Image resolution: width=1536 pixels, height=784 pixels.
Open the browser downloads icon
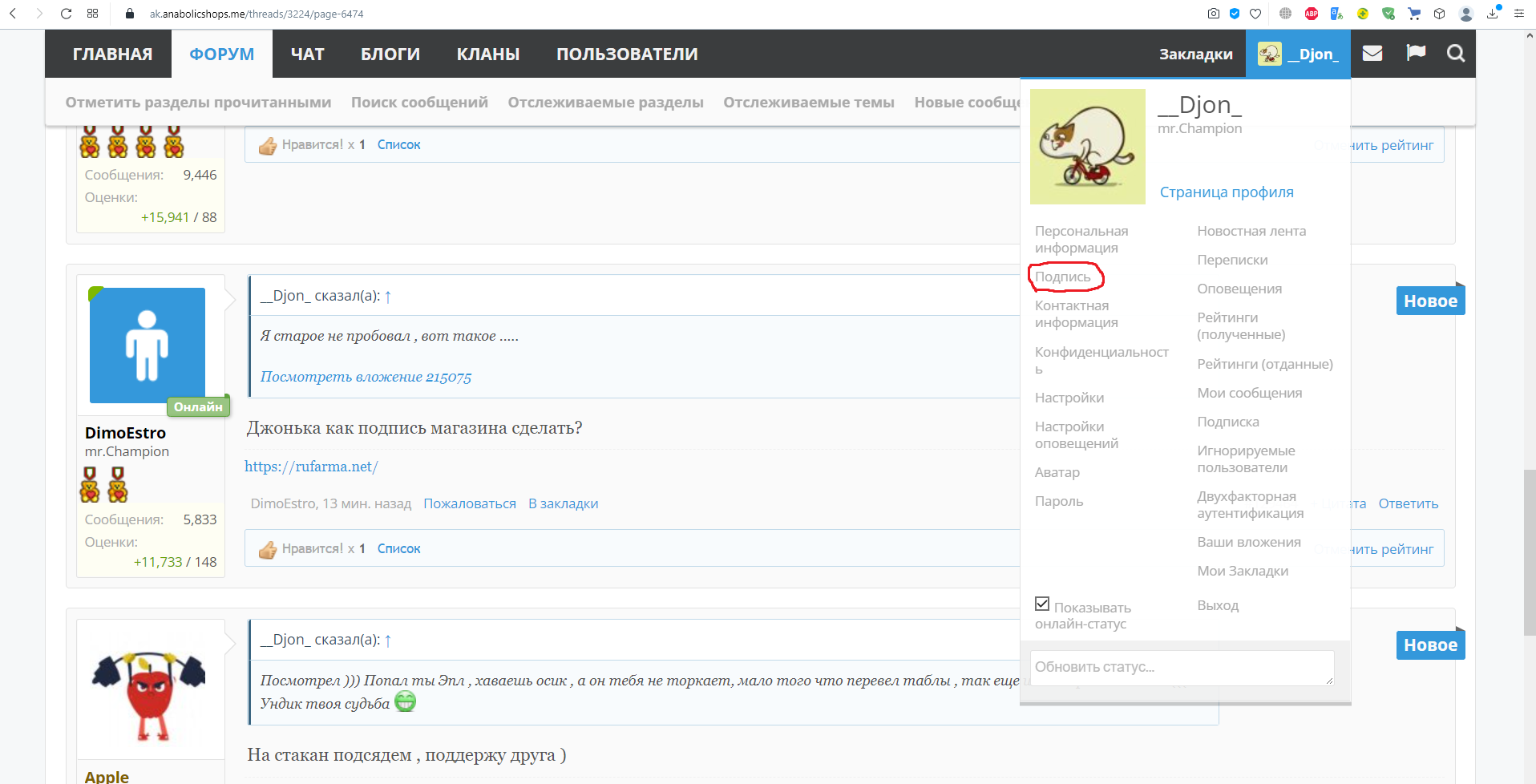coord(1493,14)
